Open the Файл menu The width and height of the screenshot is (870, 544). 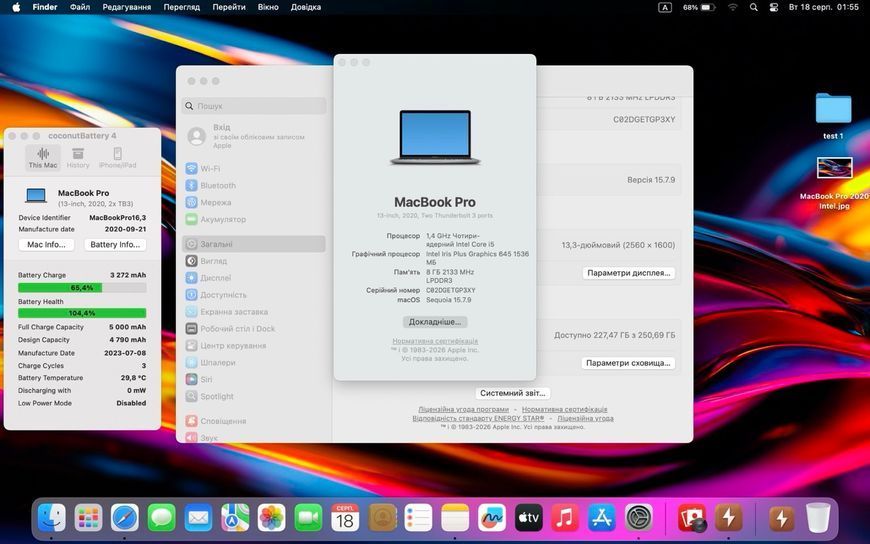[80, 7]
